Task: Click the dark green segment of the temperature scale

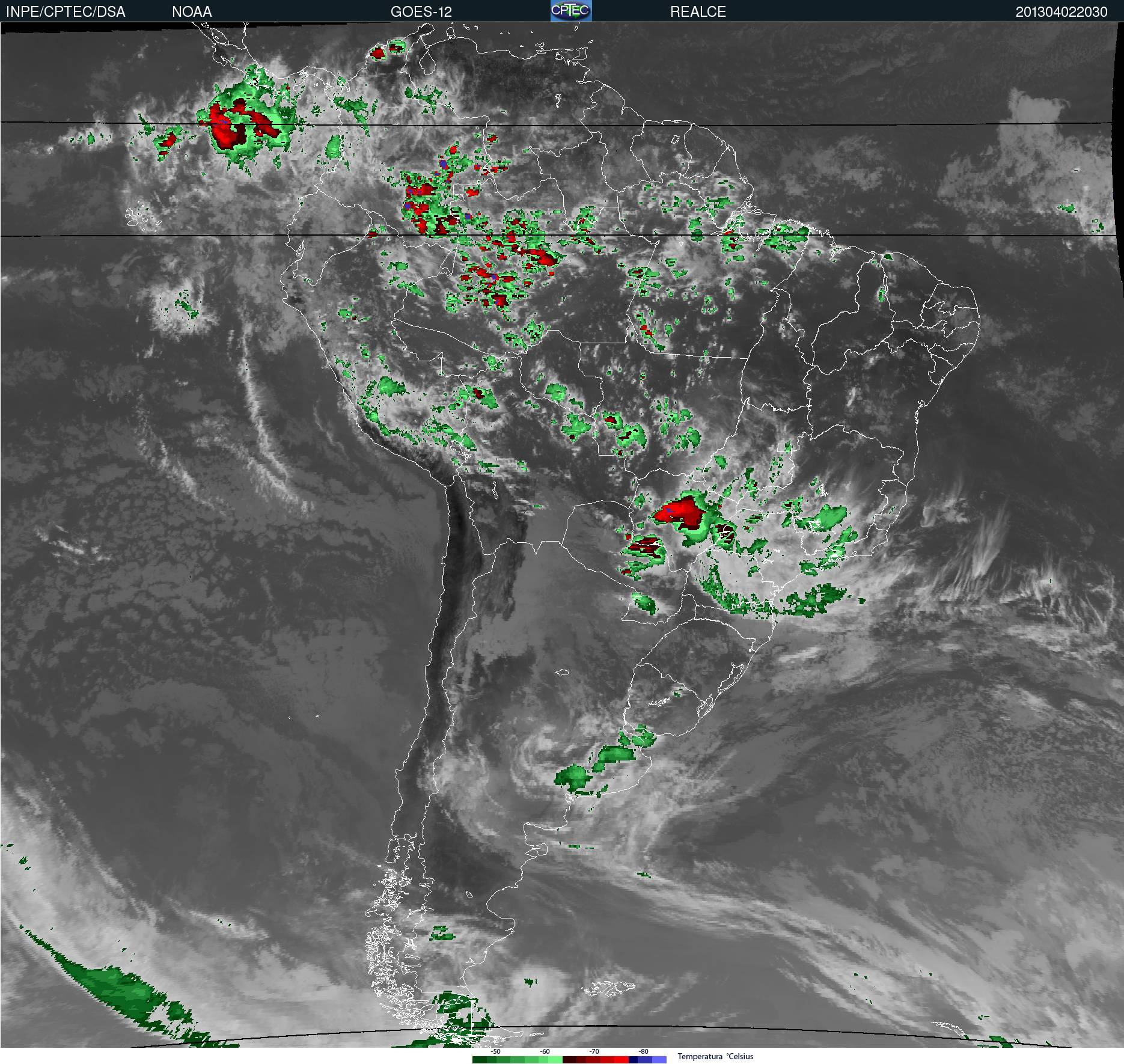Action: [x=480, y=1060]
